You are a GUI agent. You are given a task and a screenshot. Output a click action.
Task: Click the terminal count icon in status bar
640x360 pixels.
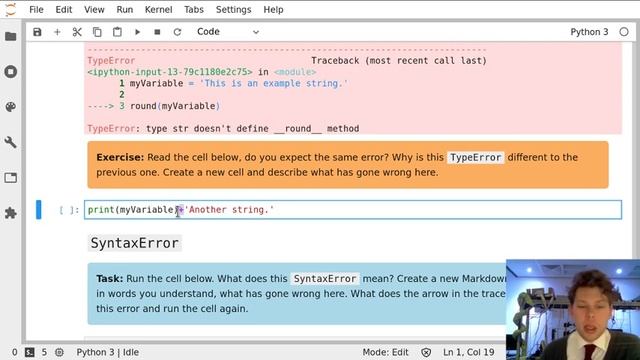pos(29,352)
